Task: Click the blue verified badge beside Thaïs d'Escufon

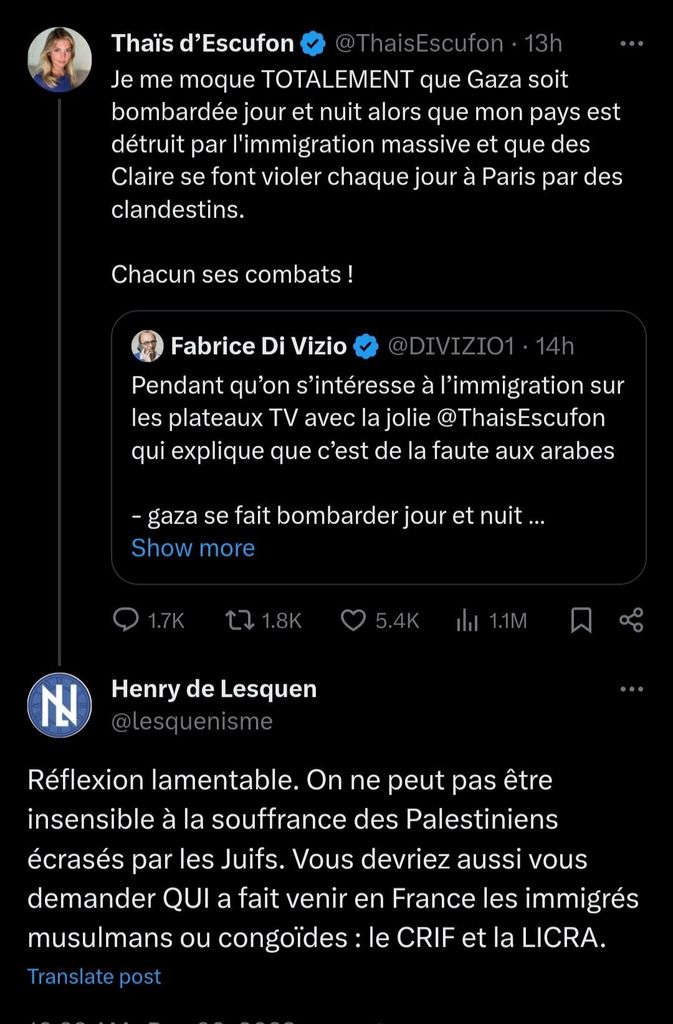Action: tap(314, 44)
